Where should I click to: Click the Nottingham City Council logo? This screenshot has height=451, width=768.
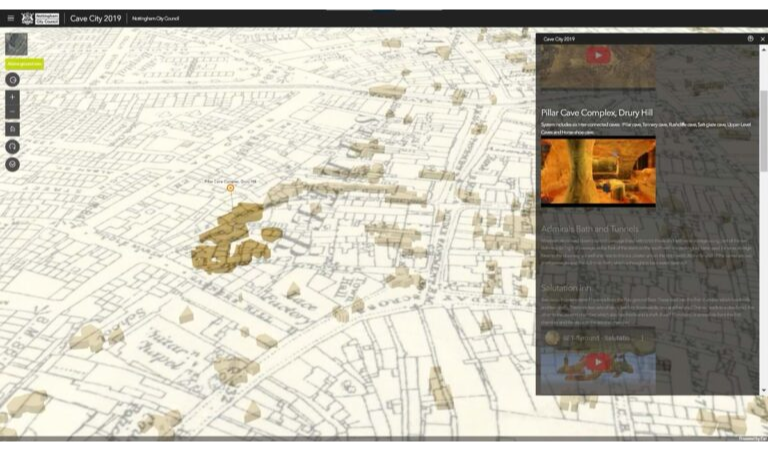[x=40, y=19]
